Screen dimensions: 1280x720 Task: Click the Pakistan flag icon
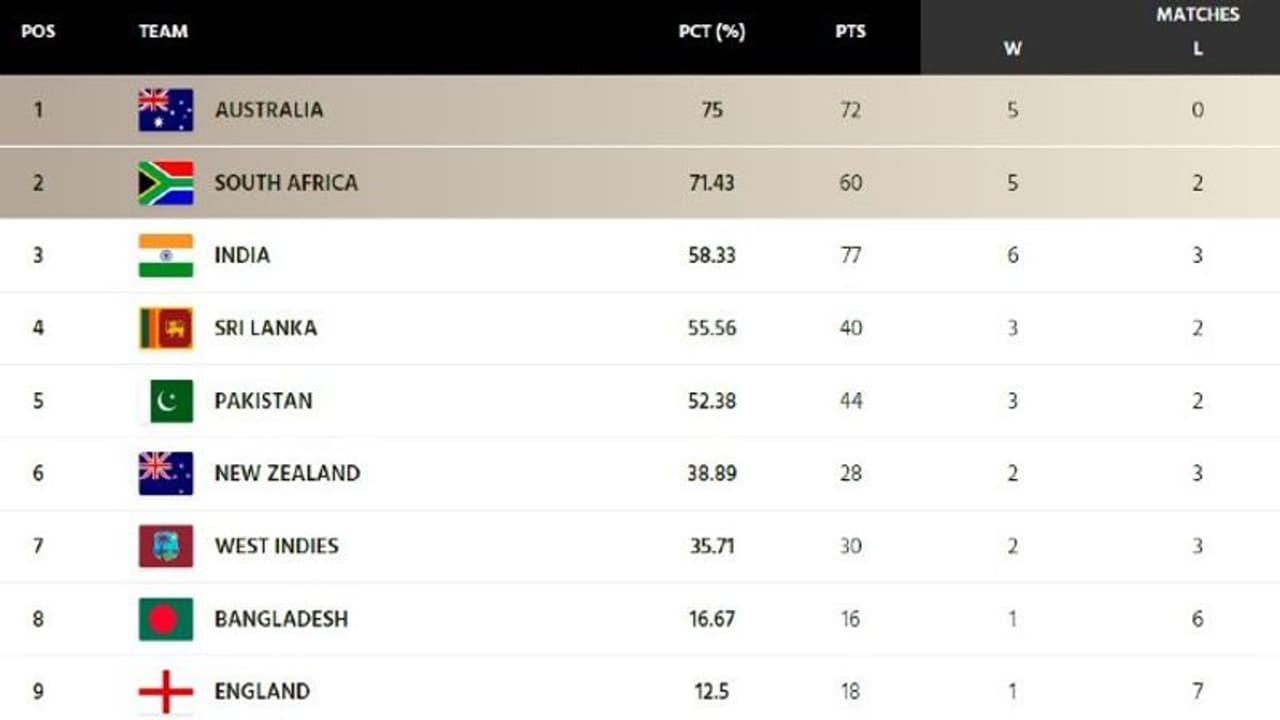(165, 401)
